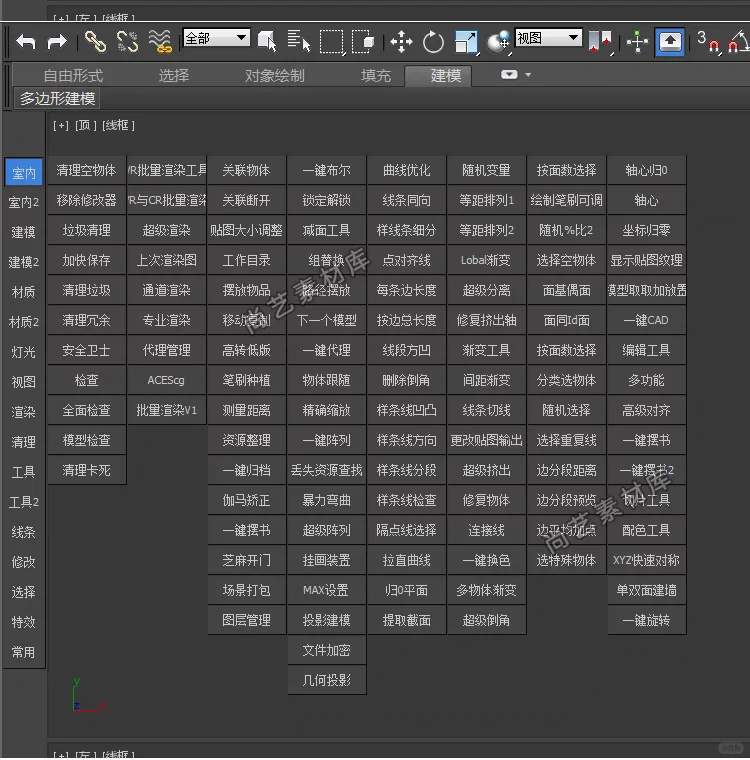Toggle the Window/Crossing selection mode

(363, 42)
